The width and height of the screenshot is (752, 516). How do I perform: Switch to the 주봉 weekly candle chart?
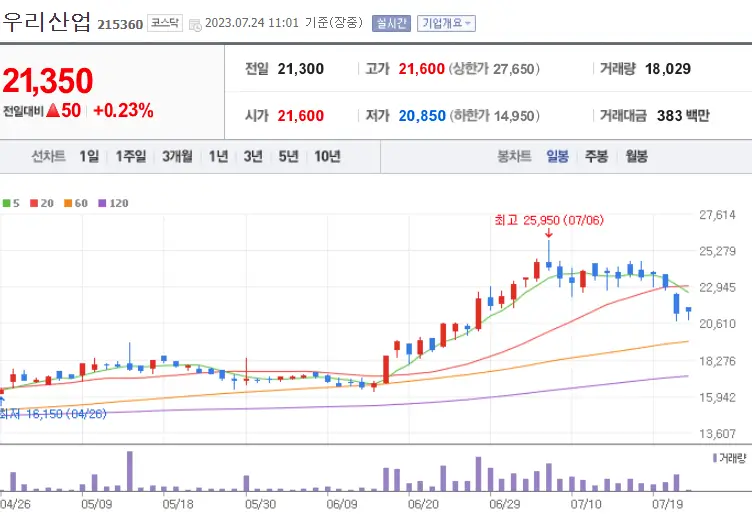point(597,156)
